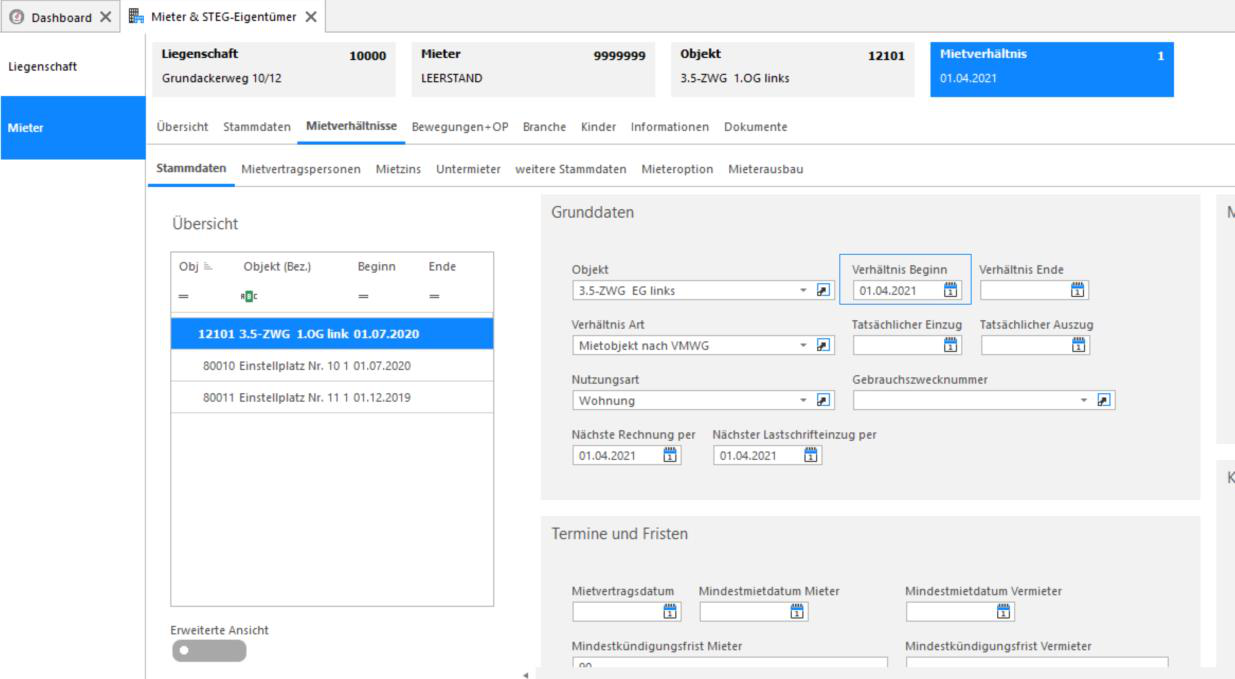Open the Übersicht tab
Viewport: 1235px width, 679px height.
[182, 127]
